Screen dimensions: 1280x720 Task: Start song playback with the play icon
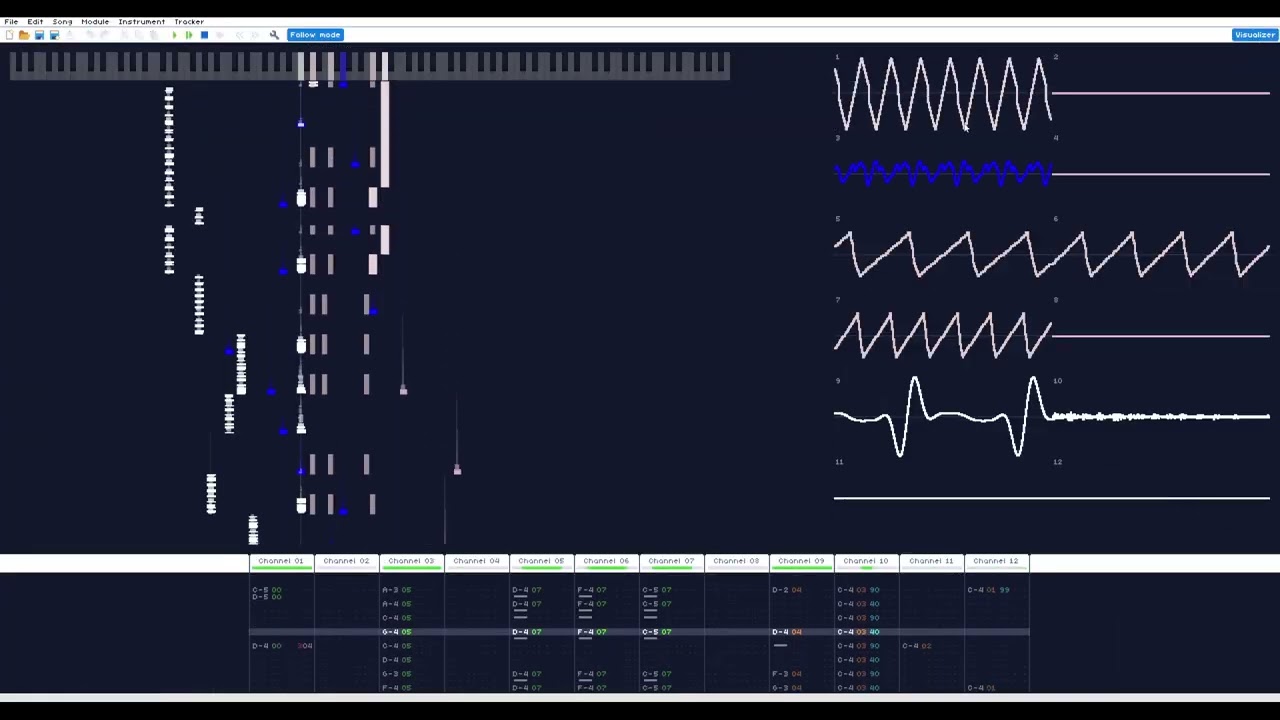[x=174, y=35]
